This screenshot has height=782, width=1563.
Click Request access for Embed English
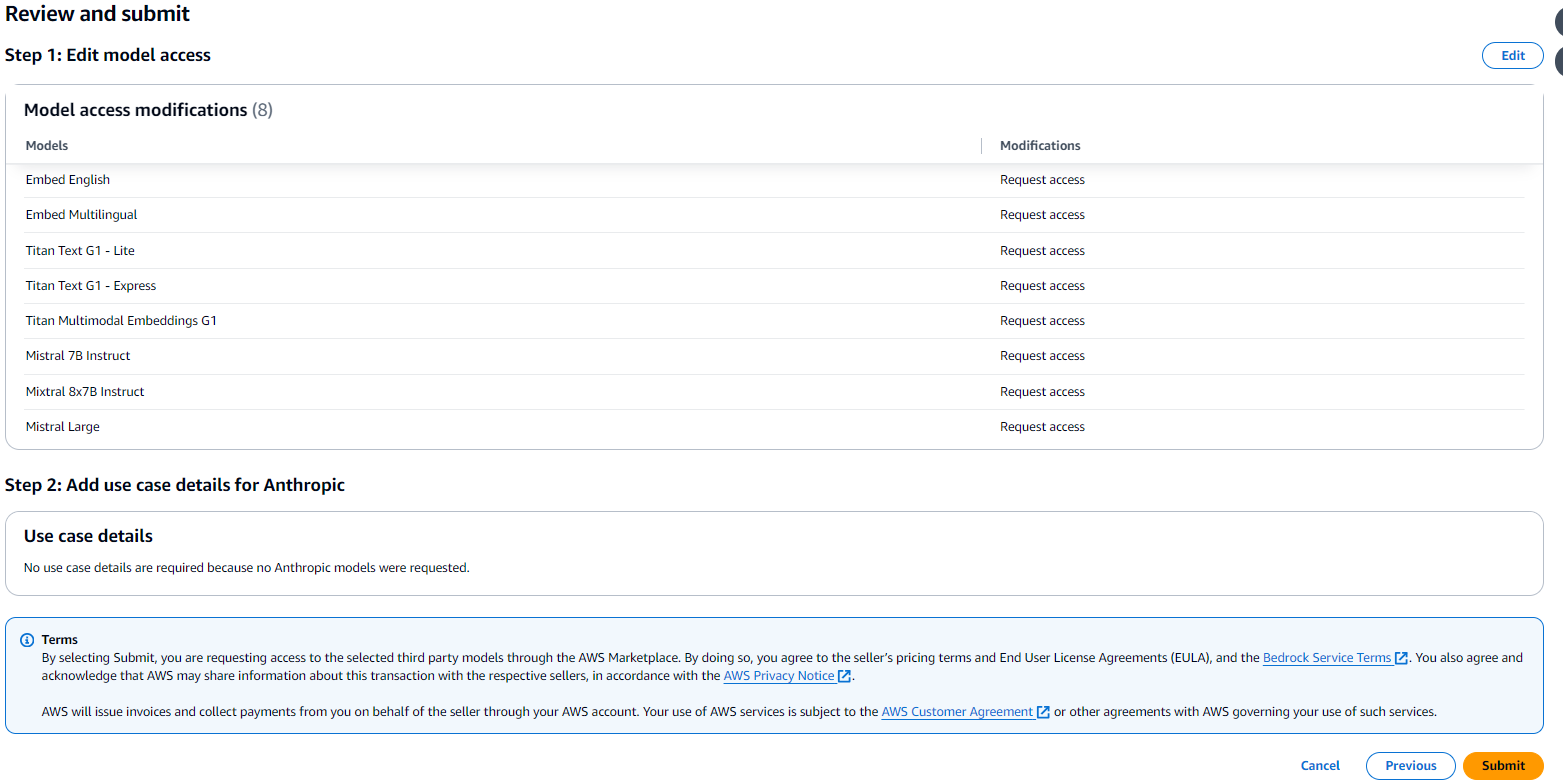click(x=1042, y=180)
